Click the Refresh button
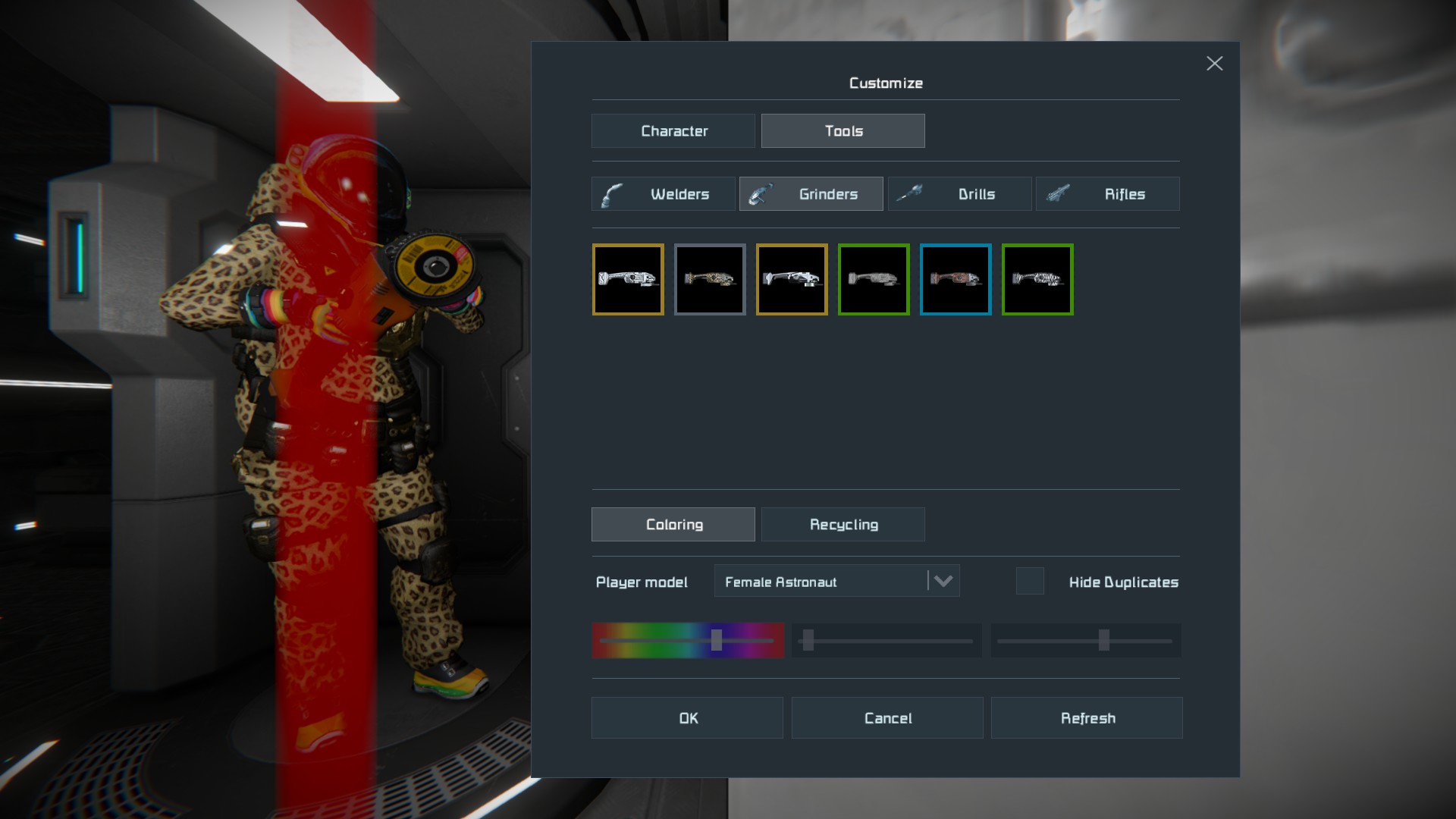The height and width of the screenshot is (819, 1456). 1087,718
